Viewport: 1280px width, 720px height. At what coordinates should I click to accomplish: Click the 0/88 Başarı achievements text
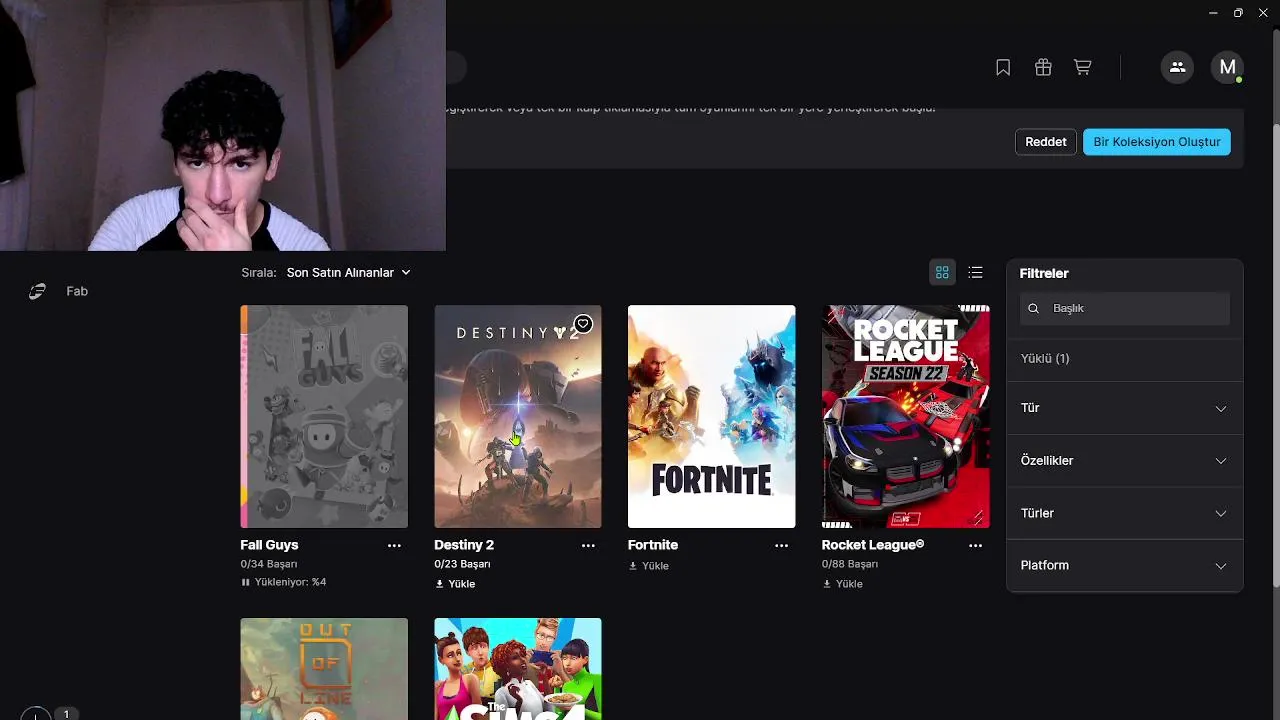tap(850, 564)
